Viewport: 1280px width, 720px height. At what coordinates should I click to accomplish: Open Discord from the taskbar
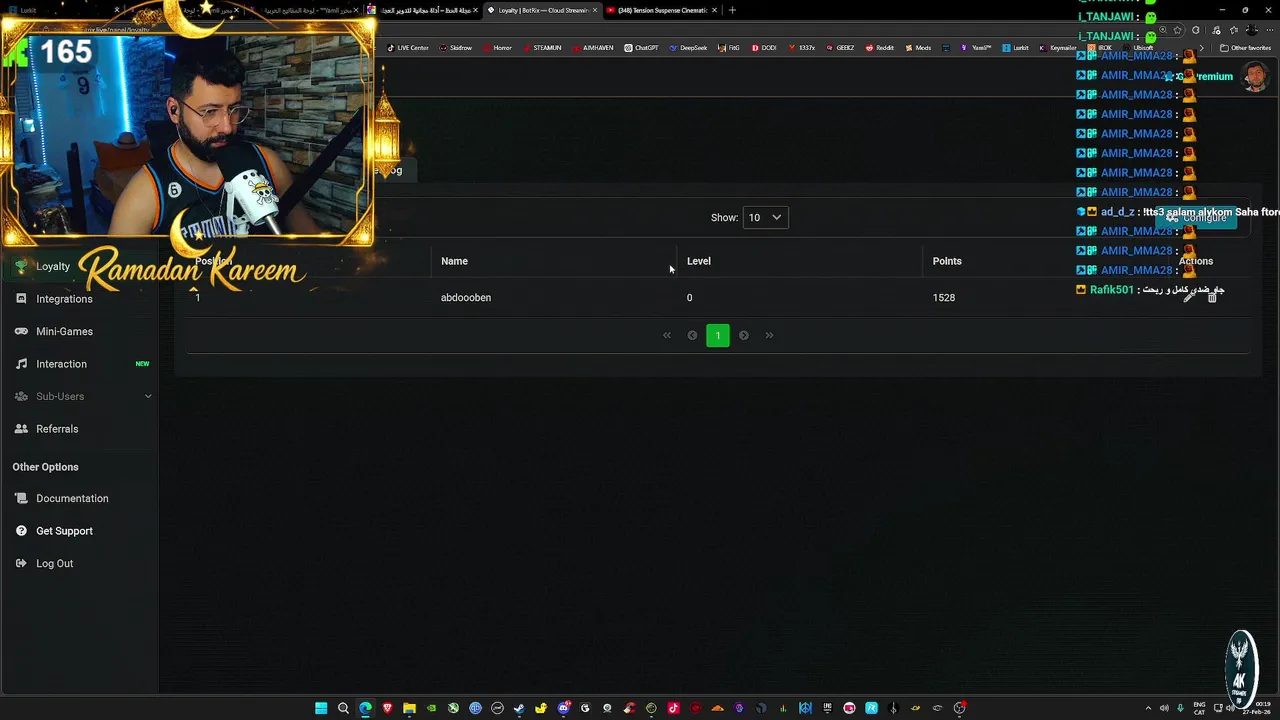point(563,708)
